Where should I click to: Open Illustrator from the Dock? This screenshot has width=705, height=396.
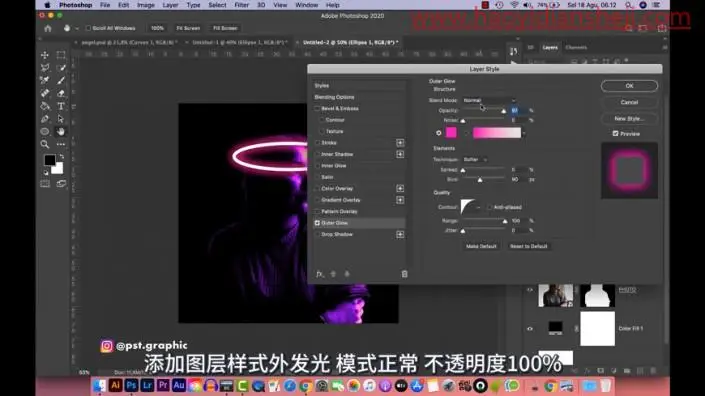(115, 385)
